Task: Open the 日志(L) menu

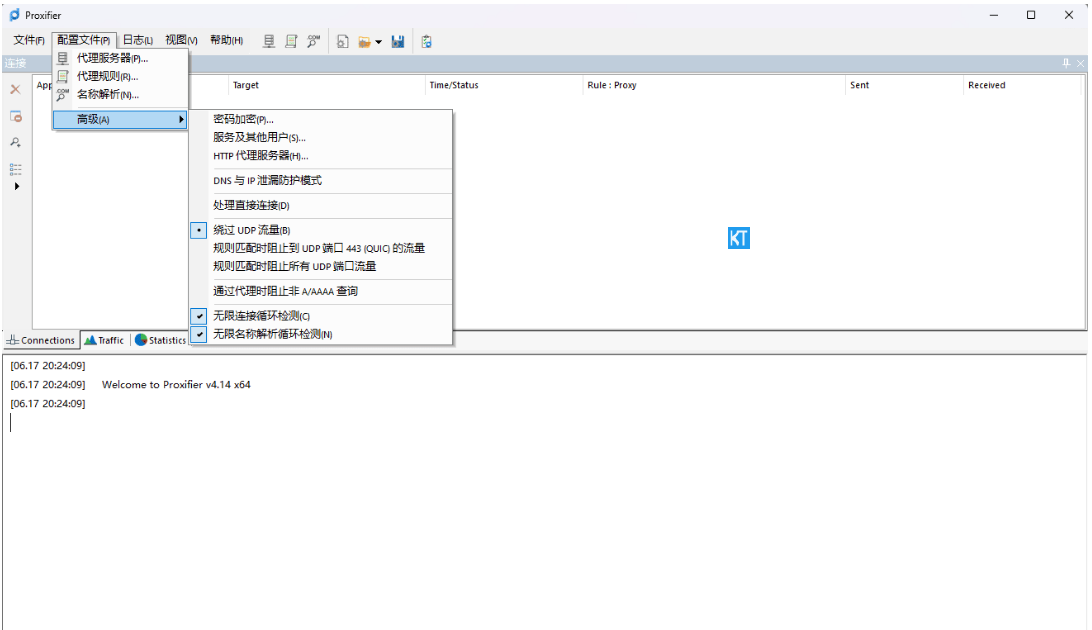Action: (x=138, y=40)
